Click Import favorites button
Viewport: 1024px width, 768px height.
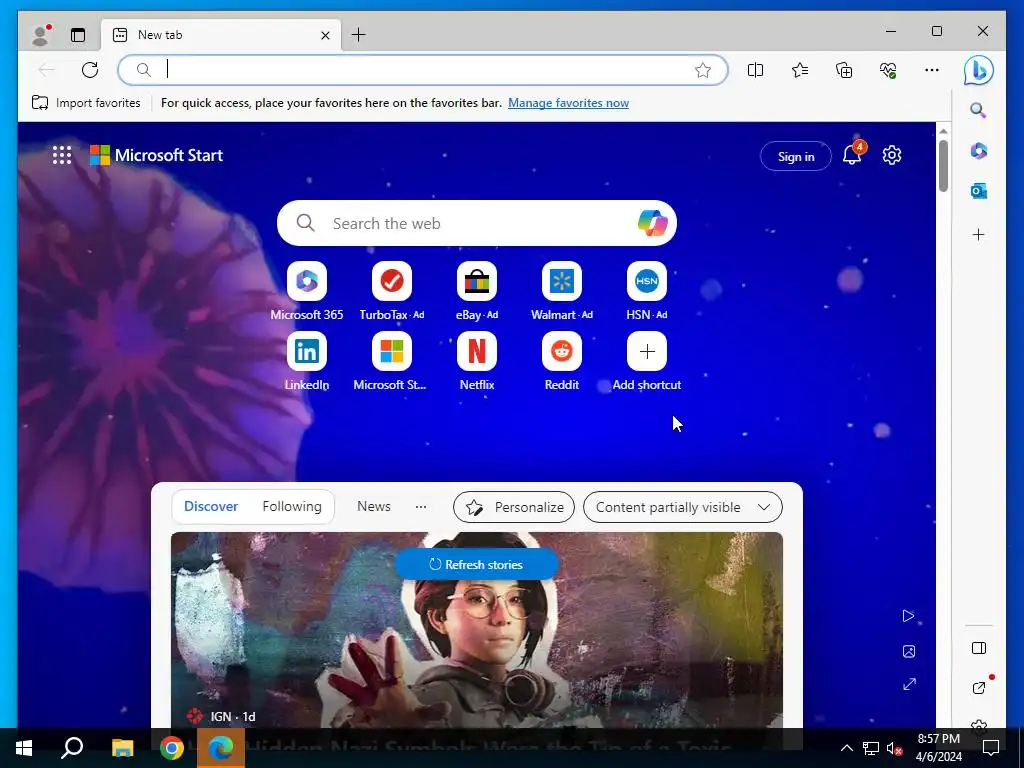pyautogui.click(x=86, y=103)
